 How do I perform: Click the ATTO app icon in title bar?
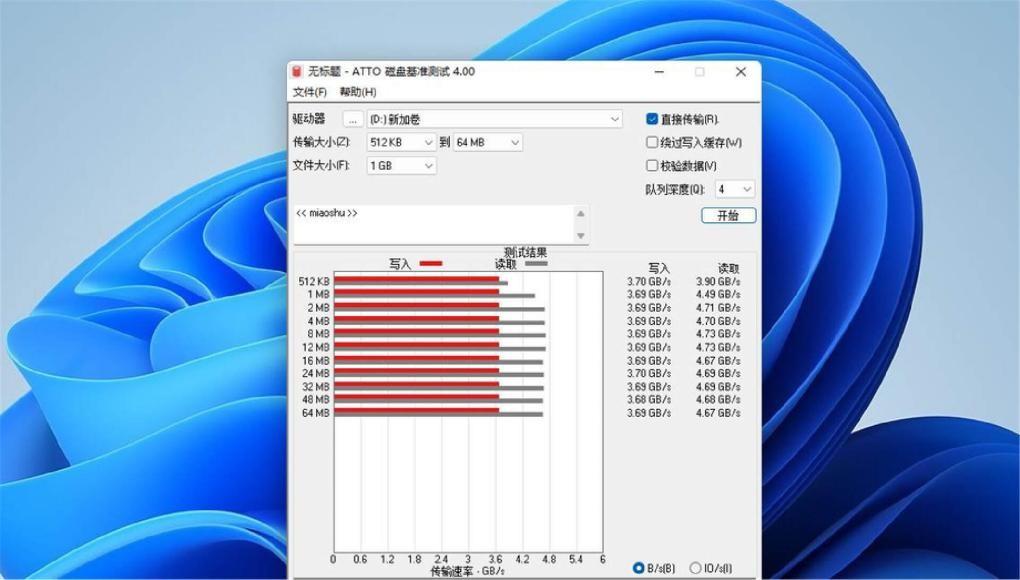point(297,72)
